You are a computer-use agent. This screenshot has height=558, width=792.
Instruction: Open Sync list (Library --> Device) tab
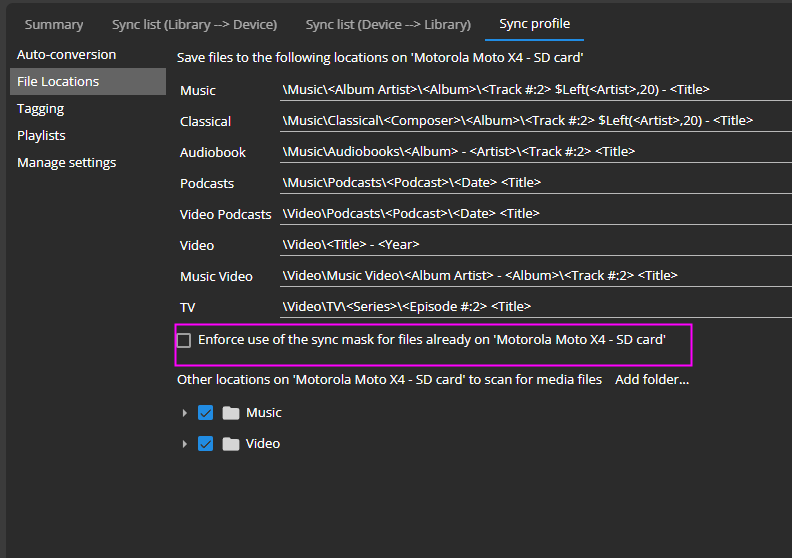(x=194, y=24)
